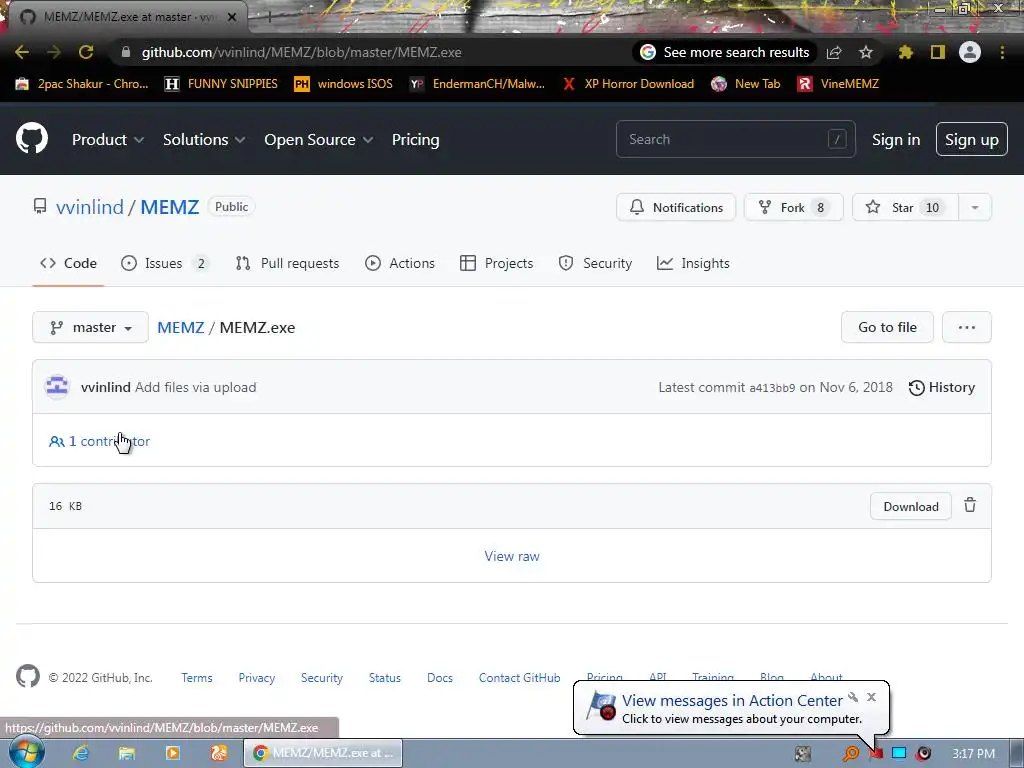Viewport: 1024px width, 768px height.
Task: Reload the page with refresh icon
Action: (86, 52)
